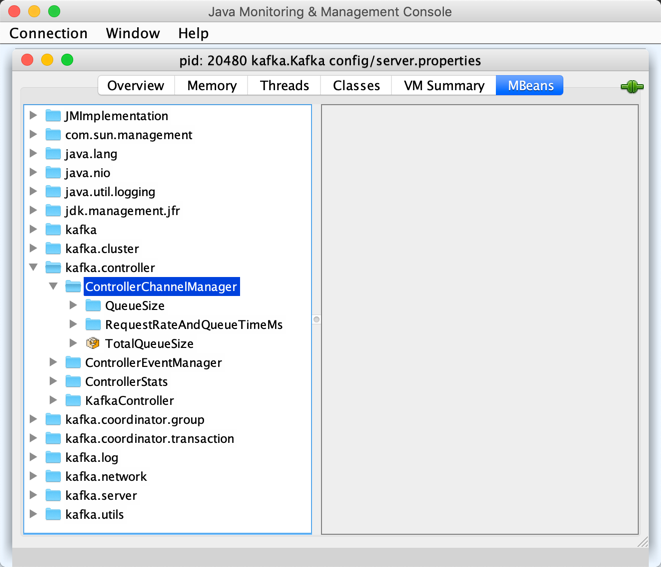
Task: Click the java.lang folder icon
Action: point(53,154)
